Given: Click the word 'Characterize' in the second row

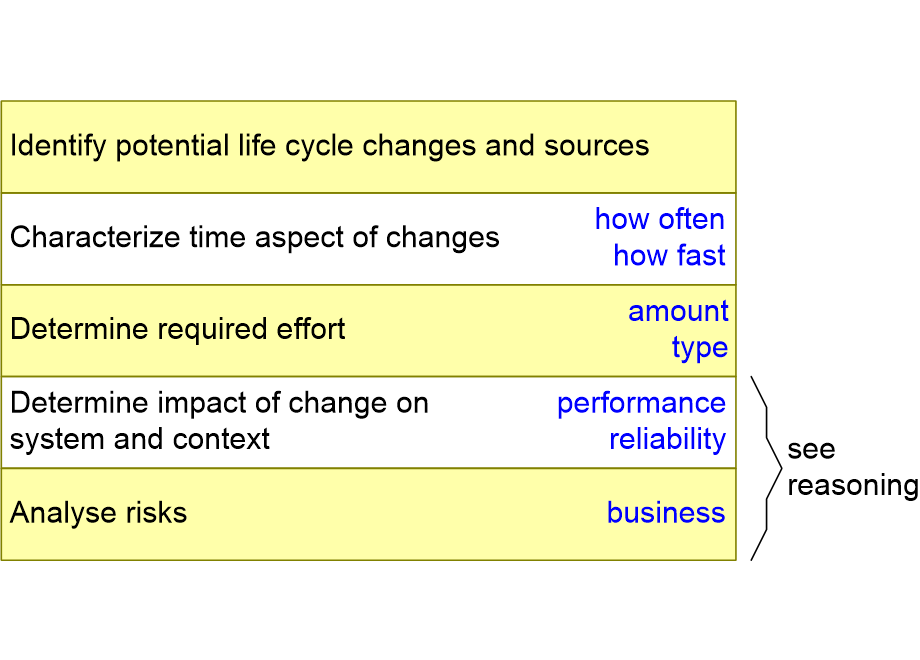Looking at the screenshot, I should coord(94,238).
